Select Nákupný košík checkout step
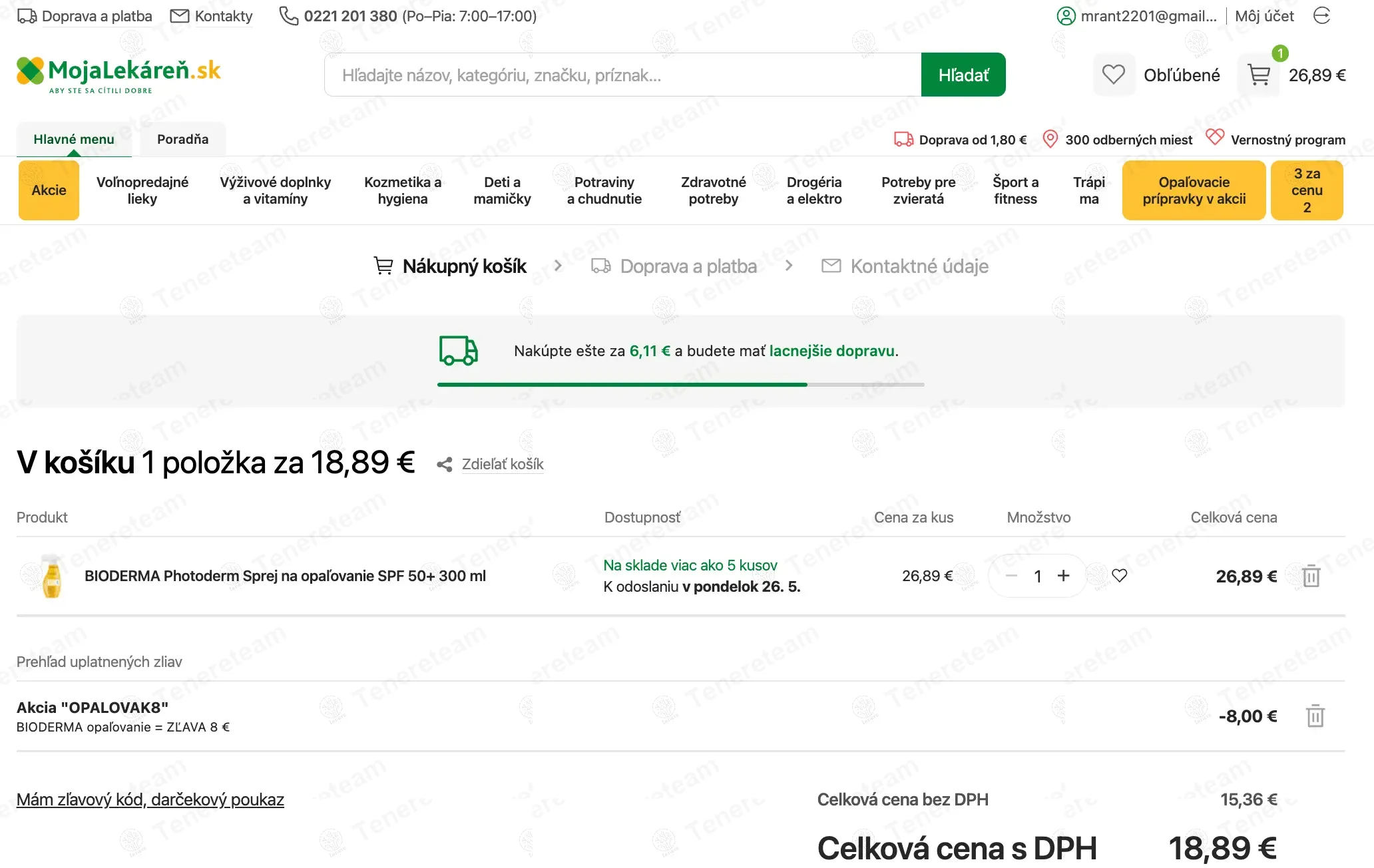The height and width of the screenshot is (868, 1374). tap(450, 266)
